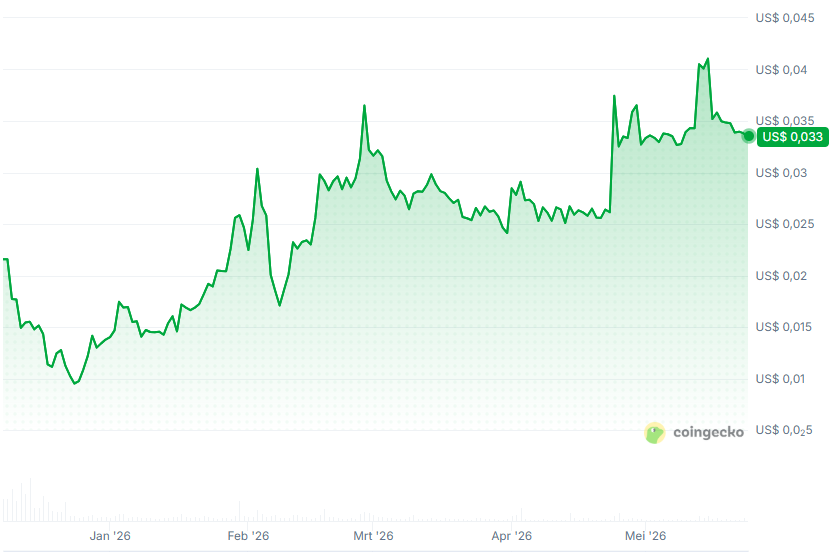Click the US$ 0,02 axis label
This screenshot has height=552, width=837.
click(781, 275)
